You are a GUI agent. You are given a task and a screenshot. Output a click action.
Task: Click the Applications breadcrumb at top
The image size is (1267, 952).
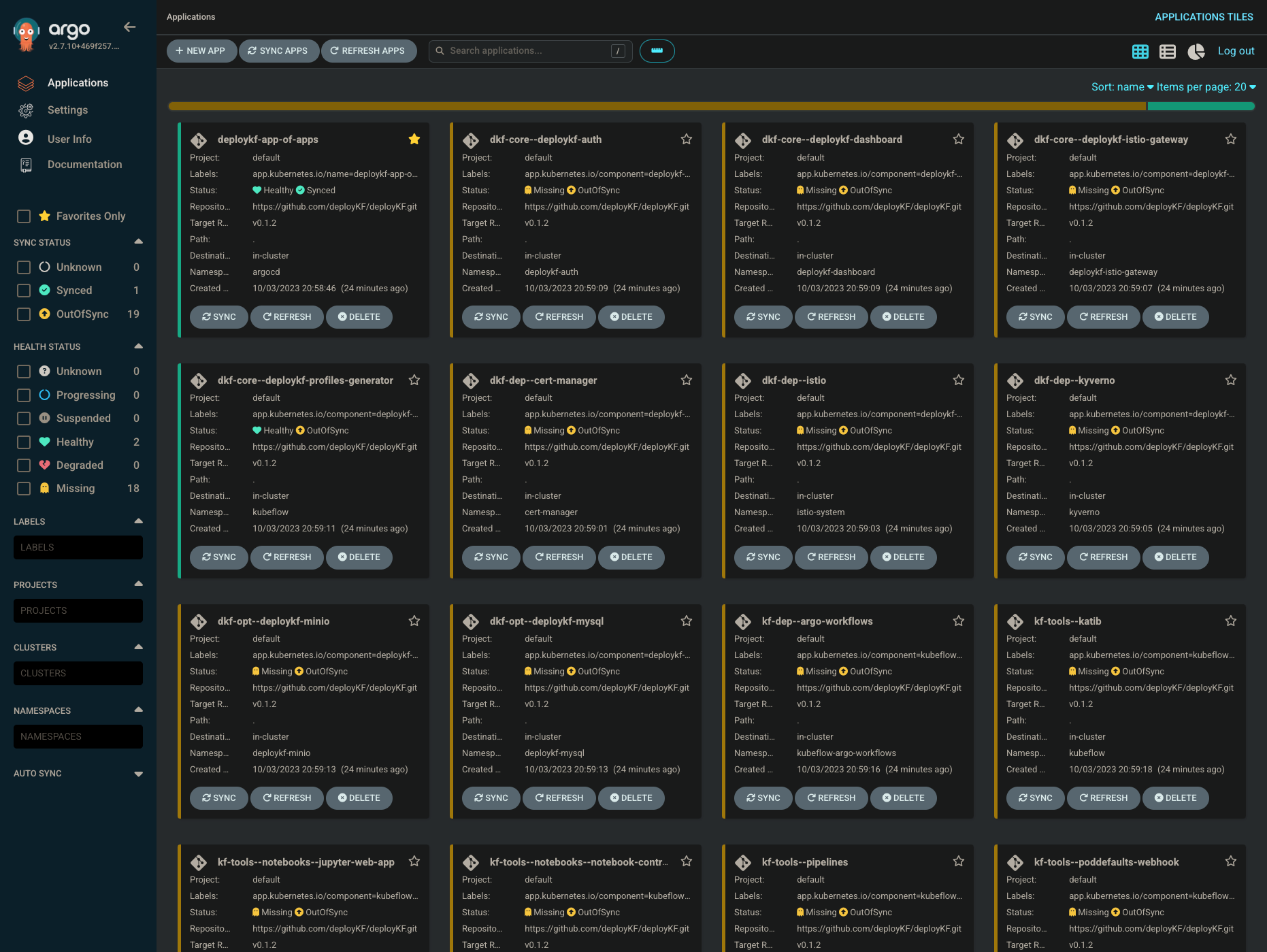click(191, 17)
